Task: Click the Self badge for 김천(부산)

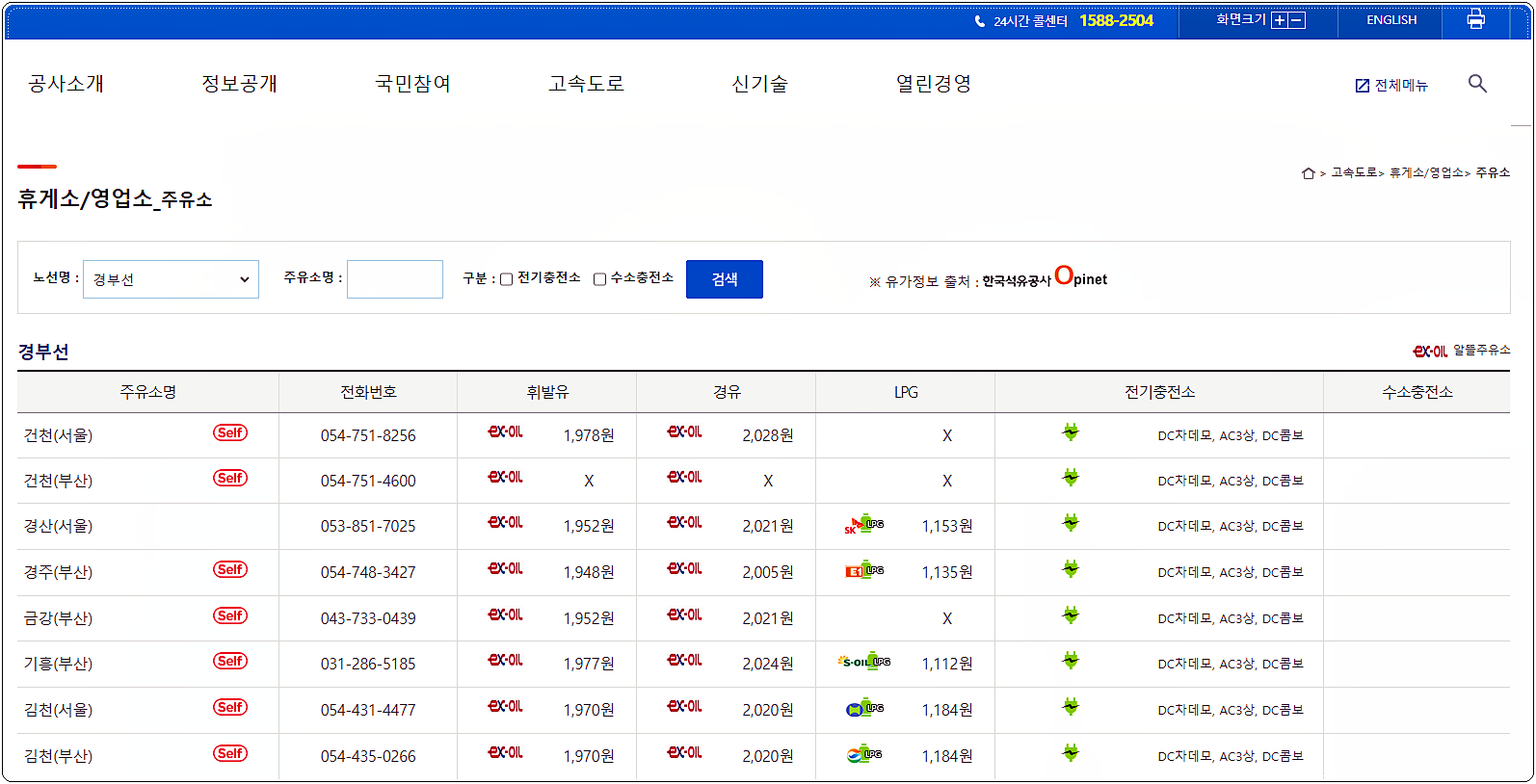Action: click(230, 753)
